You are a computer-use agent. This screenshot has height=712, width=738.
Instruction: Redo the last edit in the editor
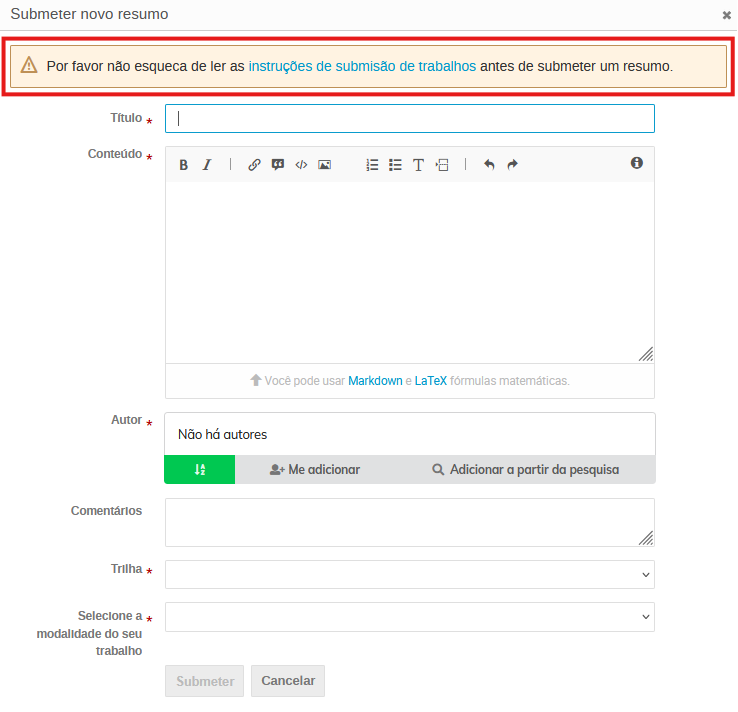[512, 165]
